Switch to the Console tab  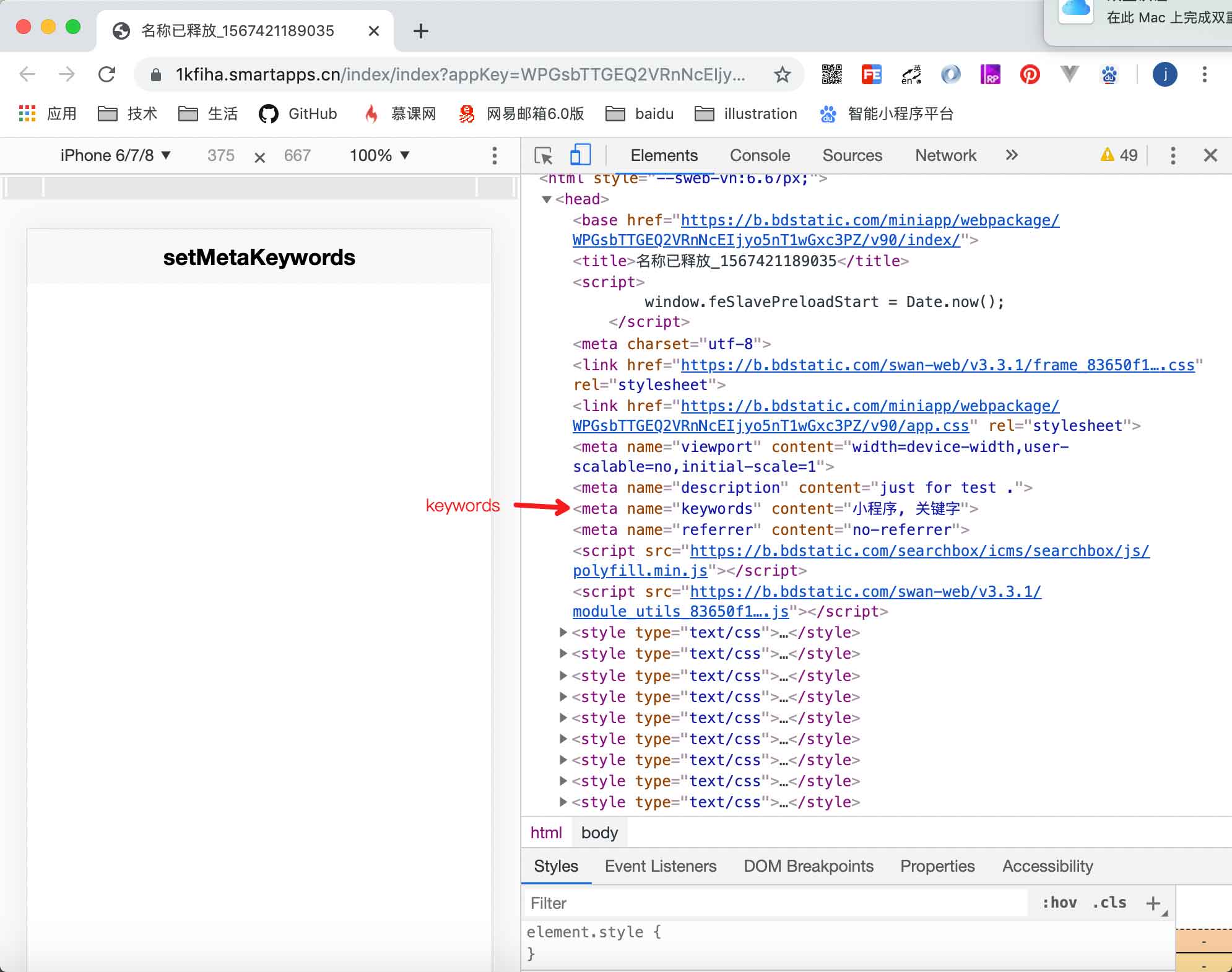coord(760,155)
